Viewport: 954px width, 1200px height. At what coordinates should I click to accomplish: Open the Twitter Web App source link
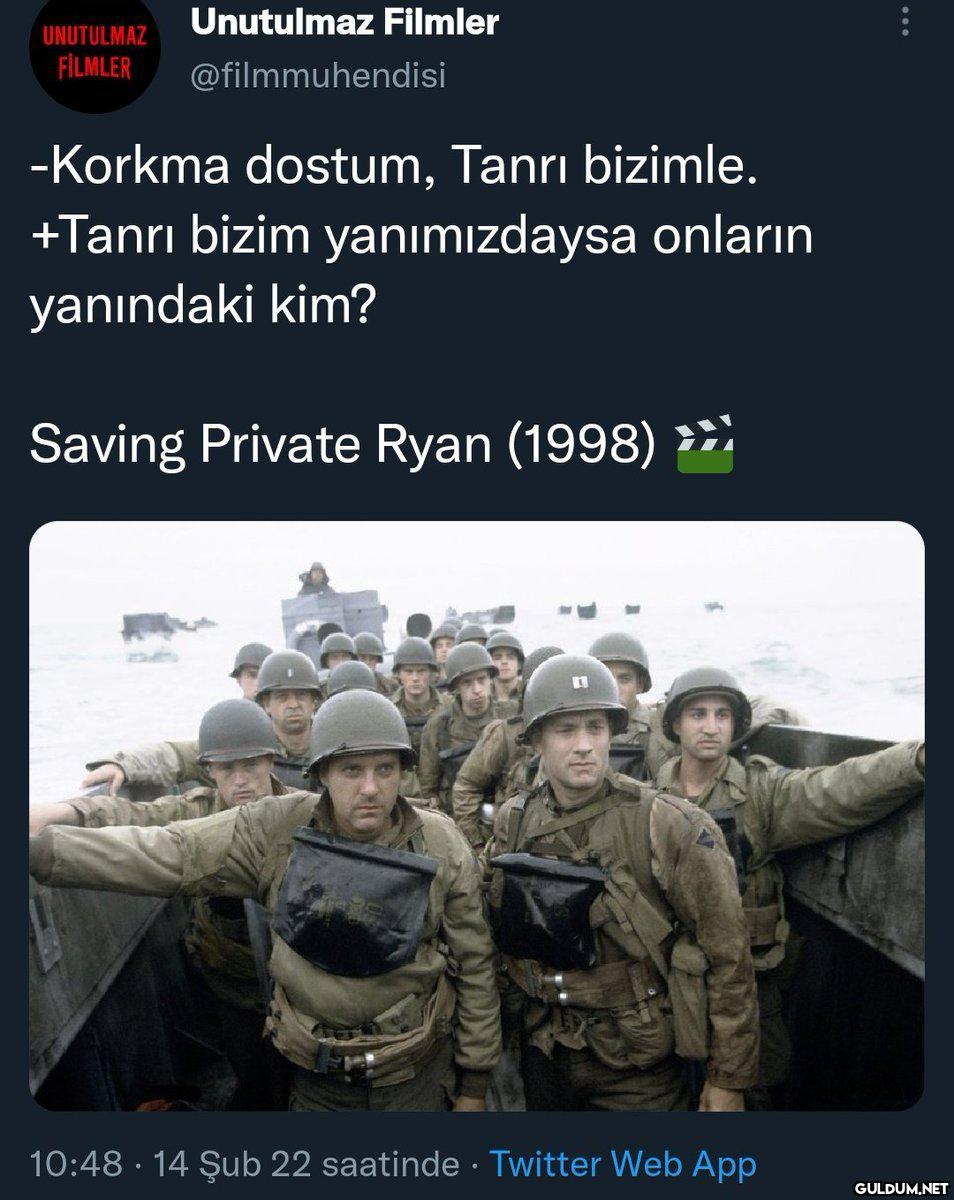623,1164
